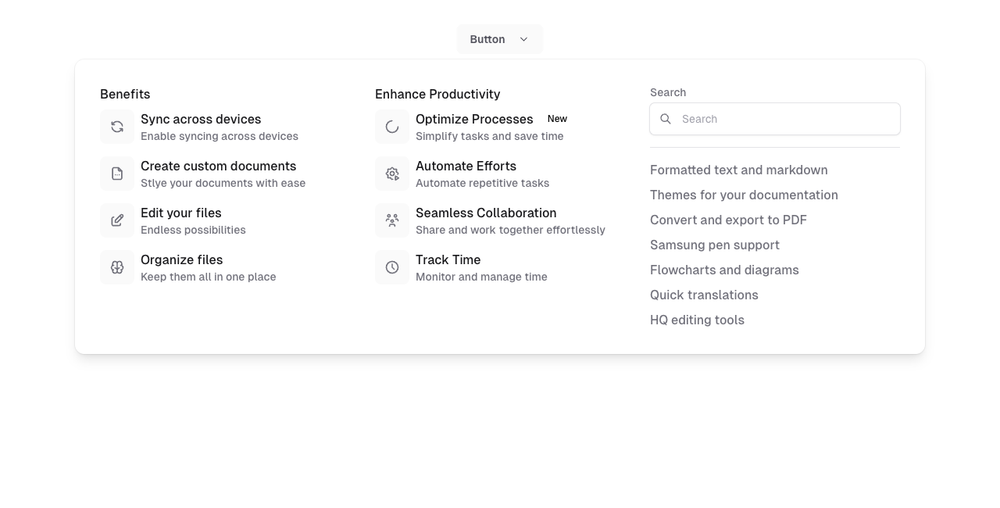
Task: Go to Convert and export to PDF
Action: [728, 220]
